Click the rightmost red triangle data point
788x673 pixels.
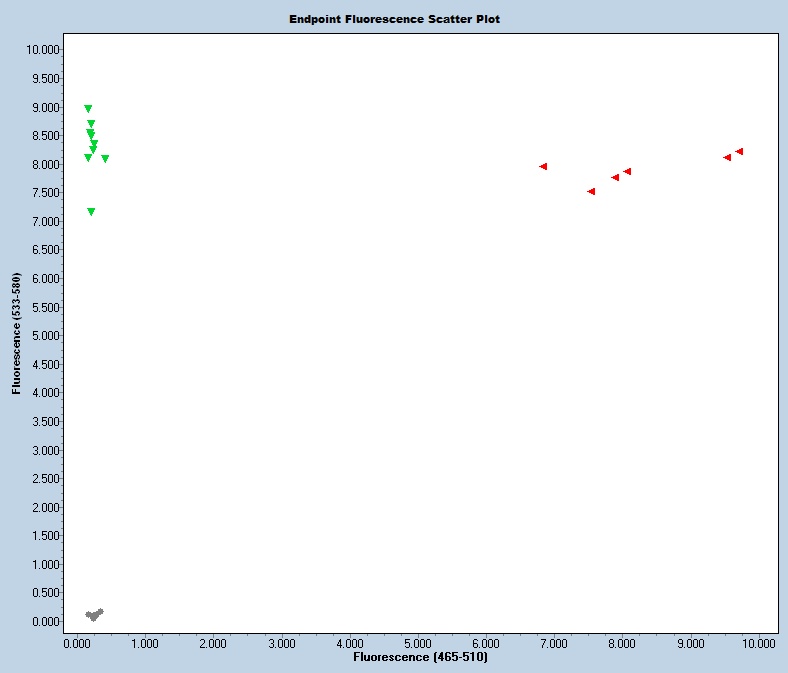click(739, 152)
